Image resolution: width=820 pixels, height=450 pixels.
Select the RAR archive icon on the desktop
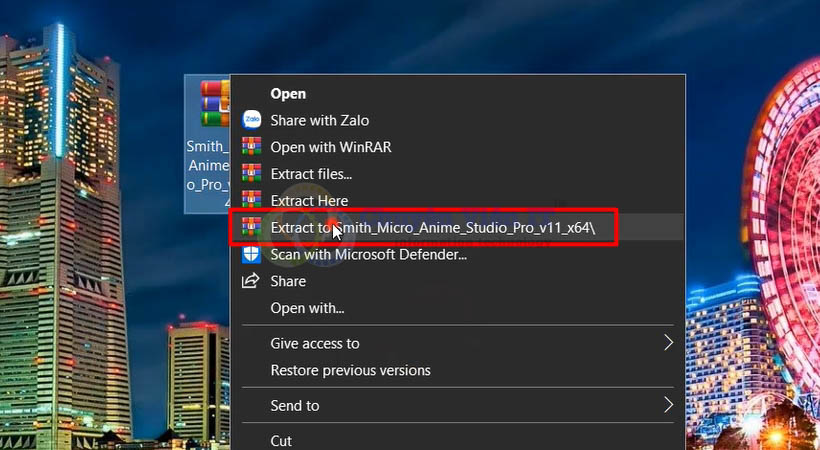pos(214,104)
